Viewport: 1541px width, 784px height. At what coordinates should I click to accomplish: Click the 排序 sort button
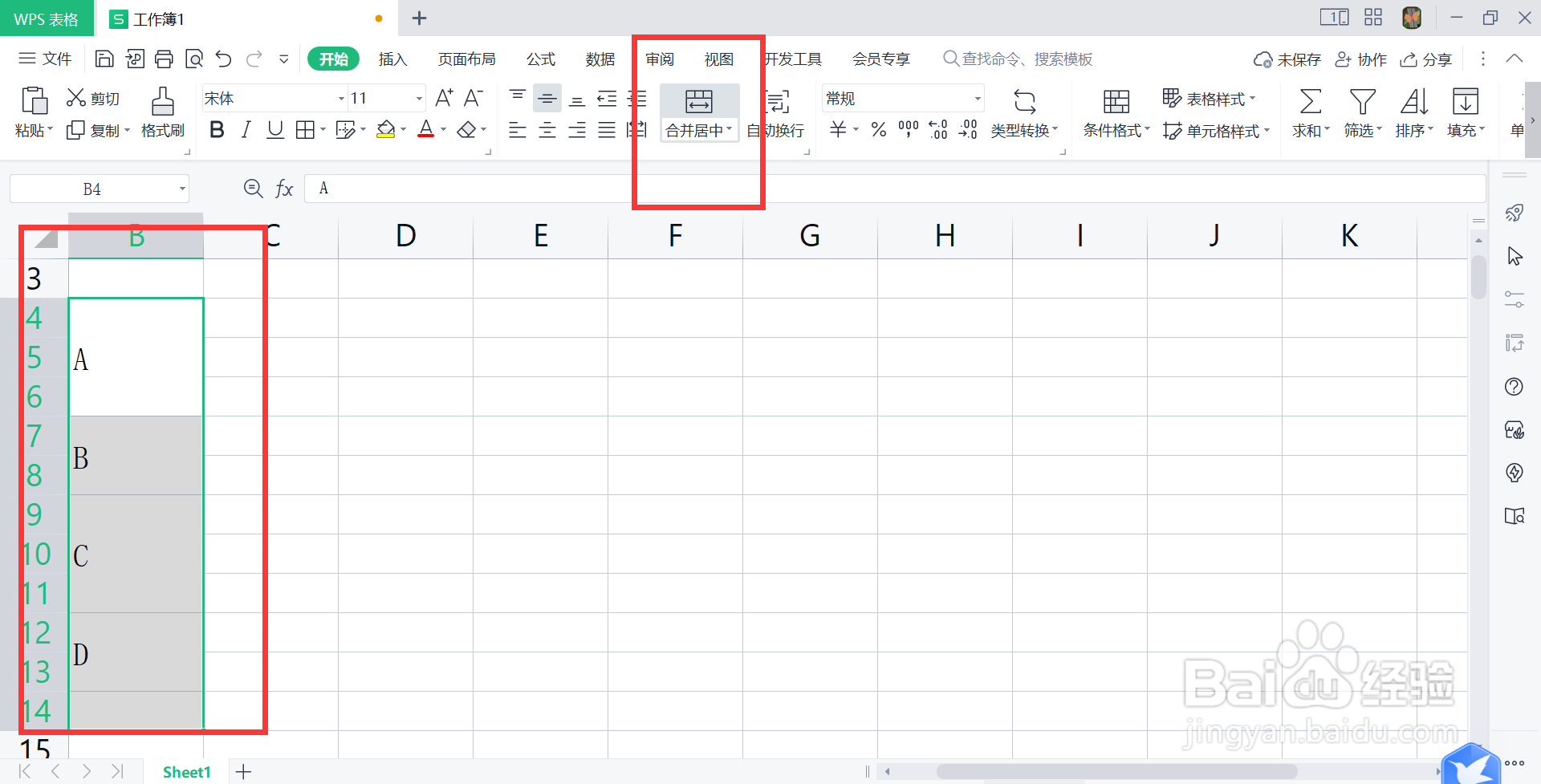[x=1414, y=113]
